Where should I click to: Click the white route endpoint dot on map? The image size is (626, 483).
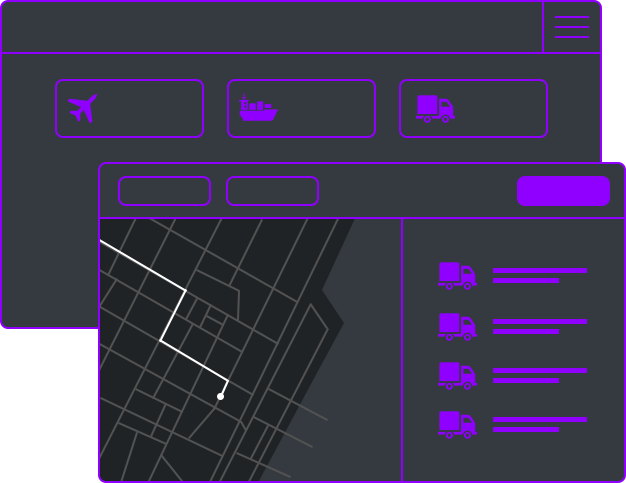pos(220,396)
